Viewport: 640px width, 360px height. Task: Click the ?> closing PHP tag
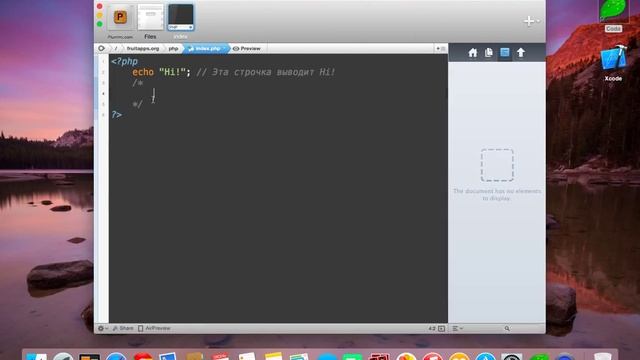(116, 115)
